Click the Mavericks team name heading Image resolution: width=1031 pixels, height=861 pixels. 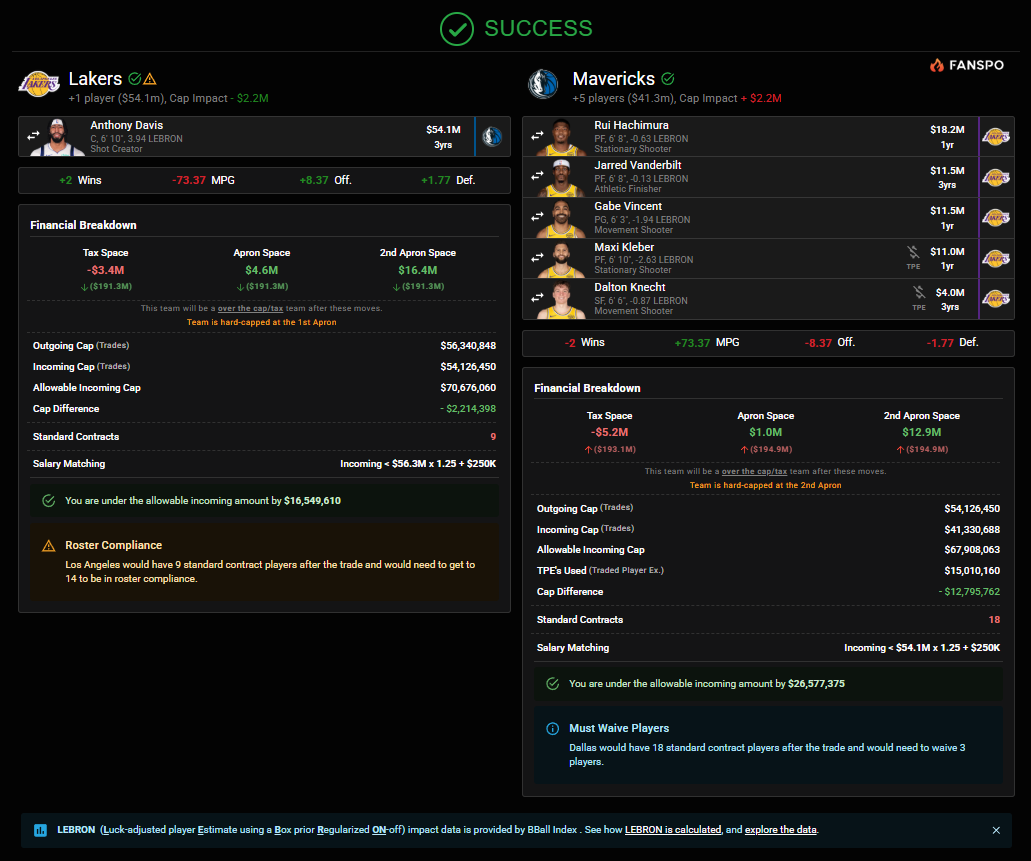click(613, 79)
